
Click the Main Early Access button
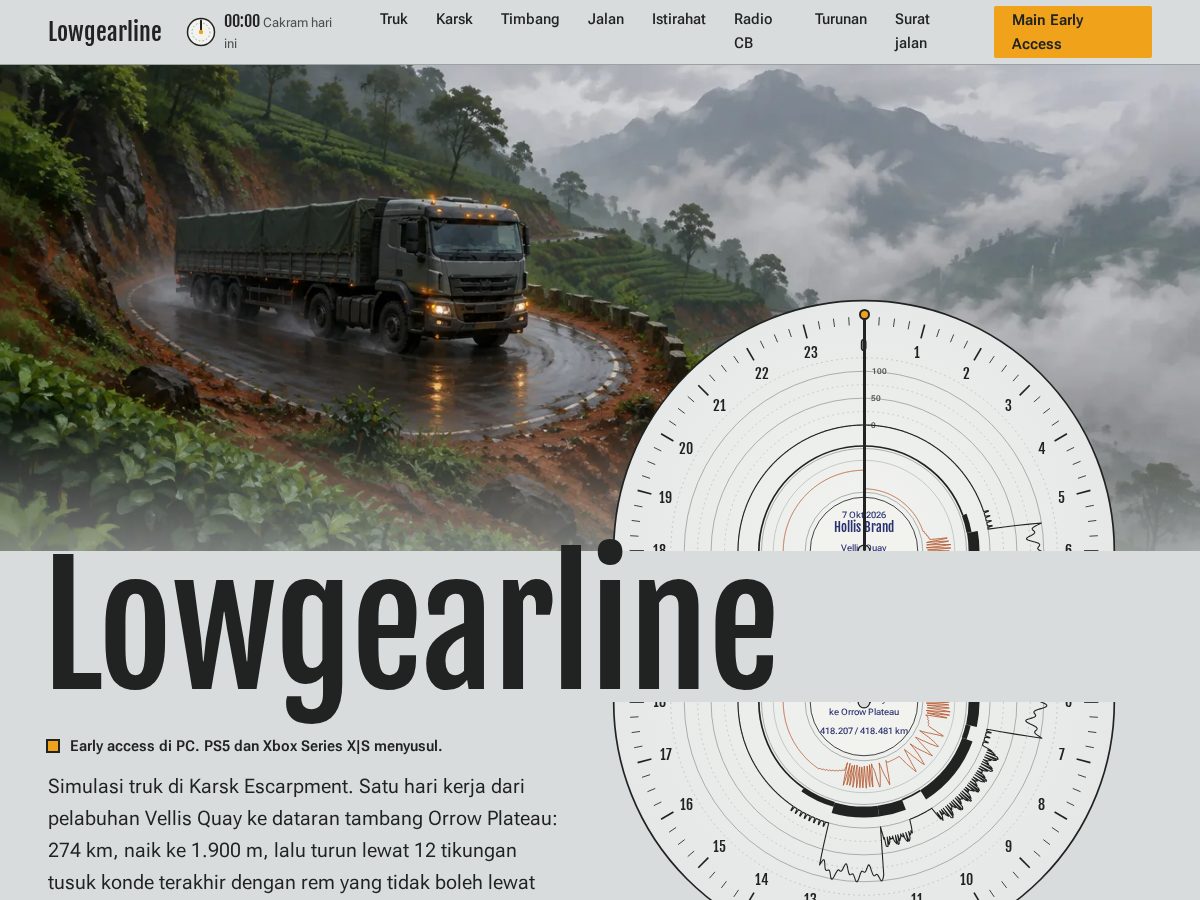1073,32
